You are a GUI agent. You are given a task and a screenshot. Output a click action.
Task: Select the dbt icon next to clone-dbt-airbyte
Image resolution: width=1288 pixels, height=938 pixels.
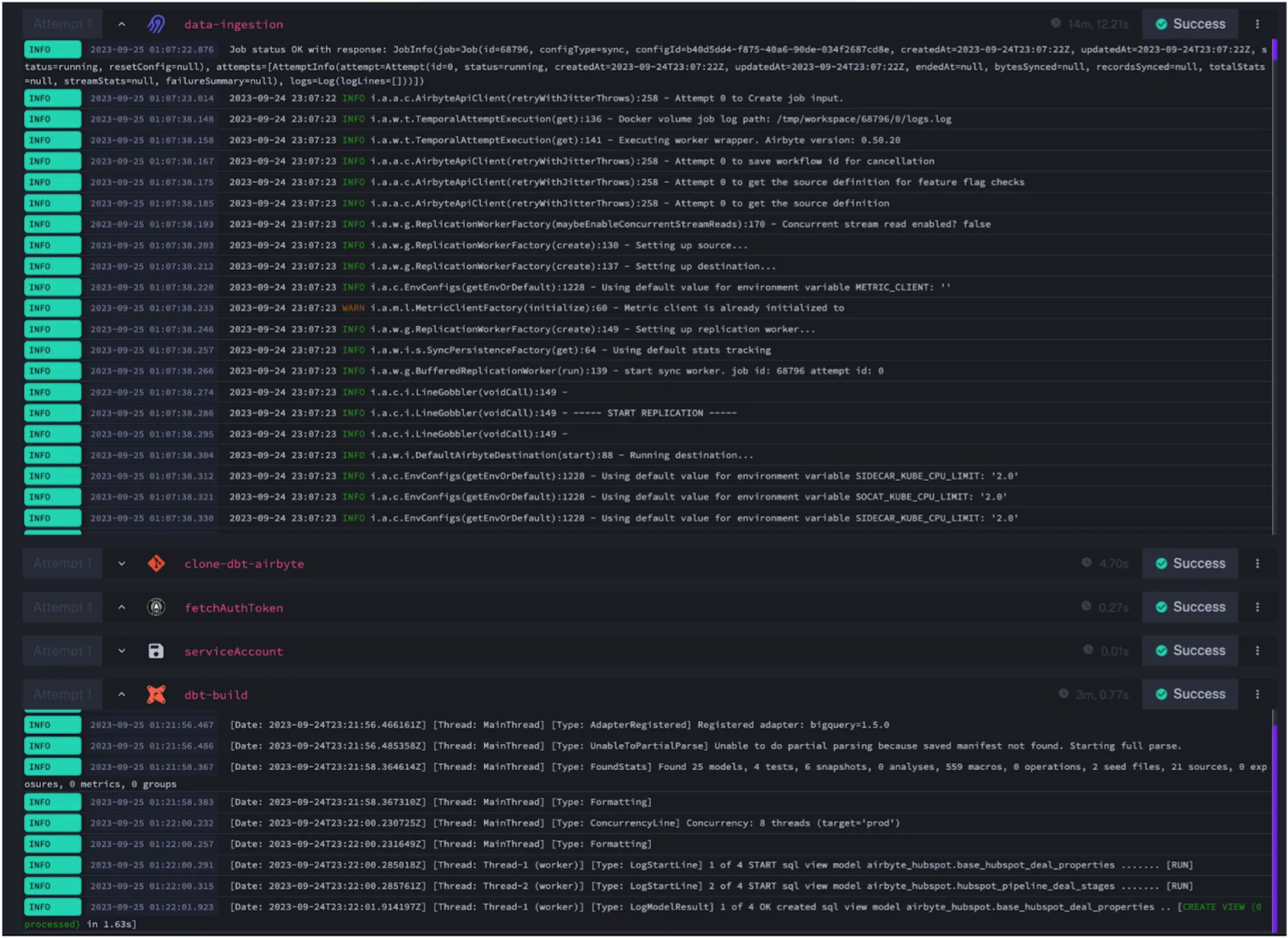coord(157,563)
